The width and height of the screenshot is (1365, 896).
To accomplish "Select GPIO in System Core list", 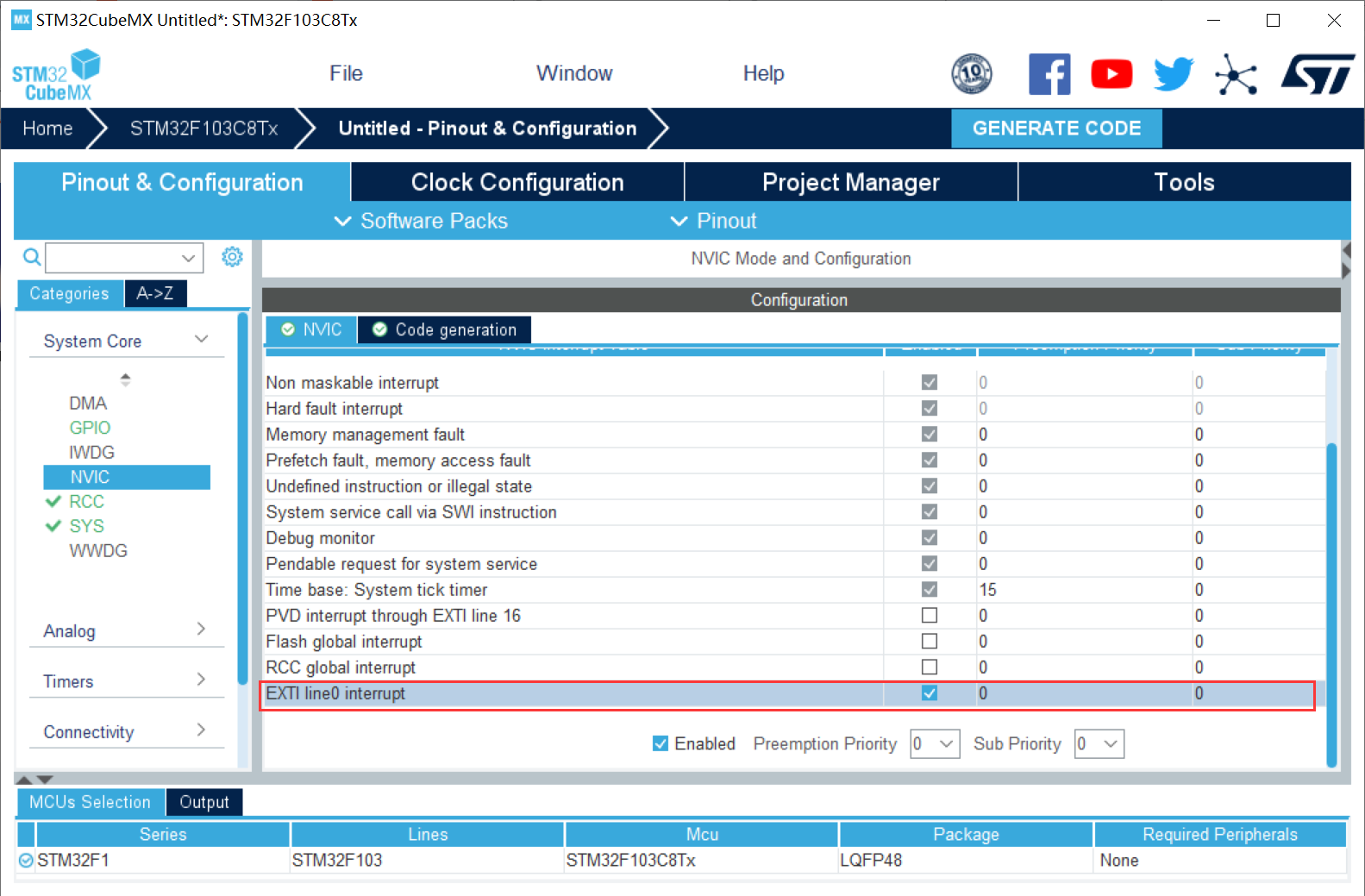I will [x=90, y=428].
